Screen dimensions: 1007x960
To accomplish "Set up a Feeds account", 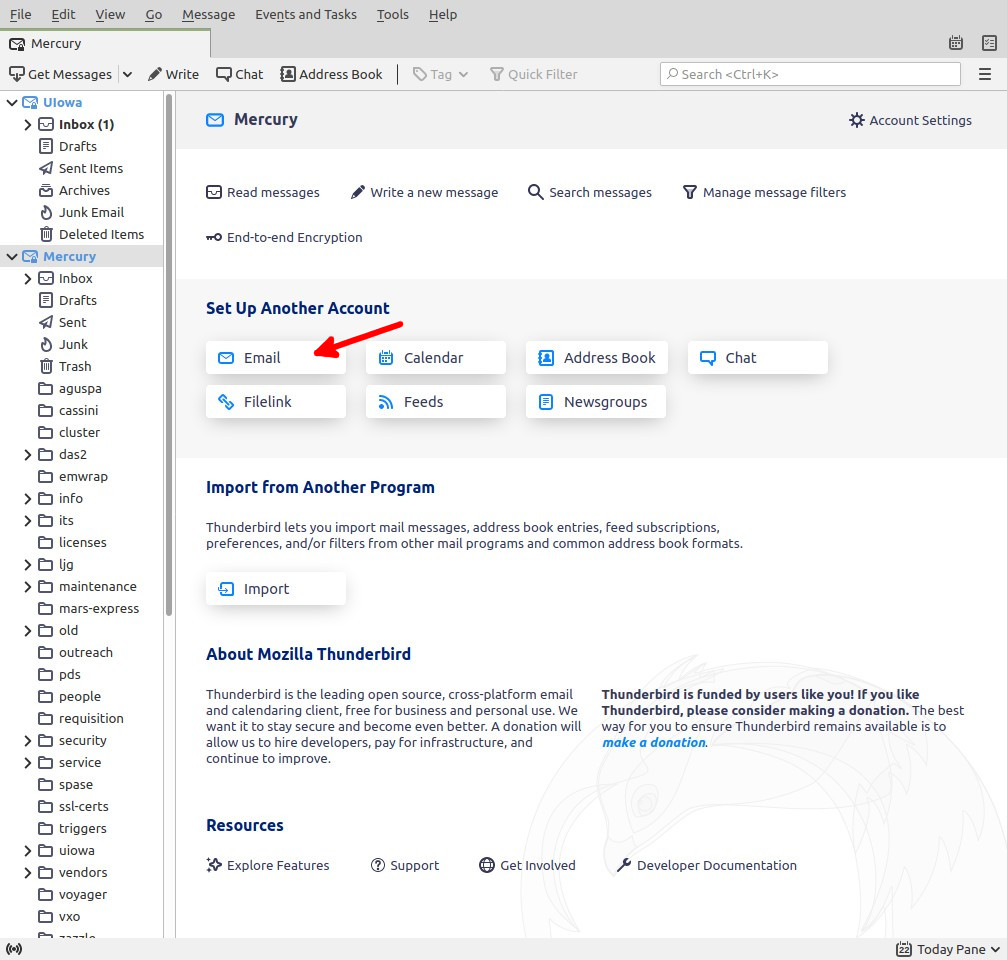I will (x=435, y=402).
